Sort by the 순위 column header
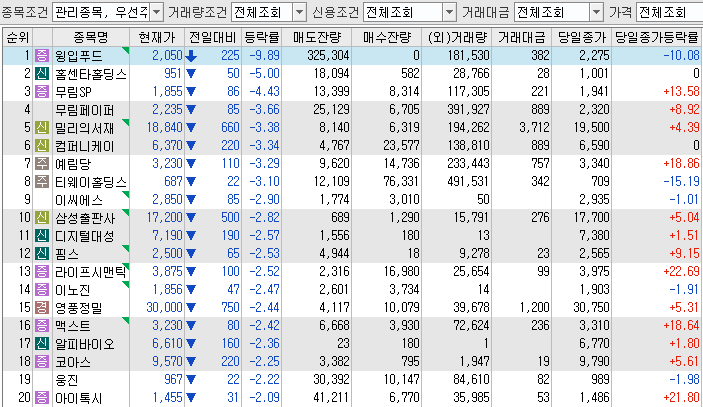 coord(17,37)
